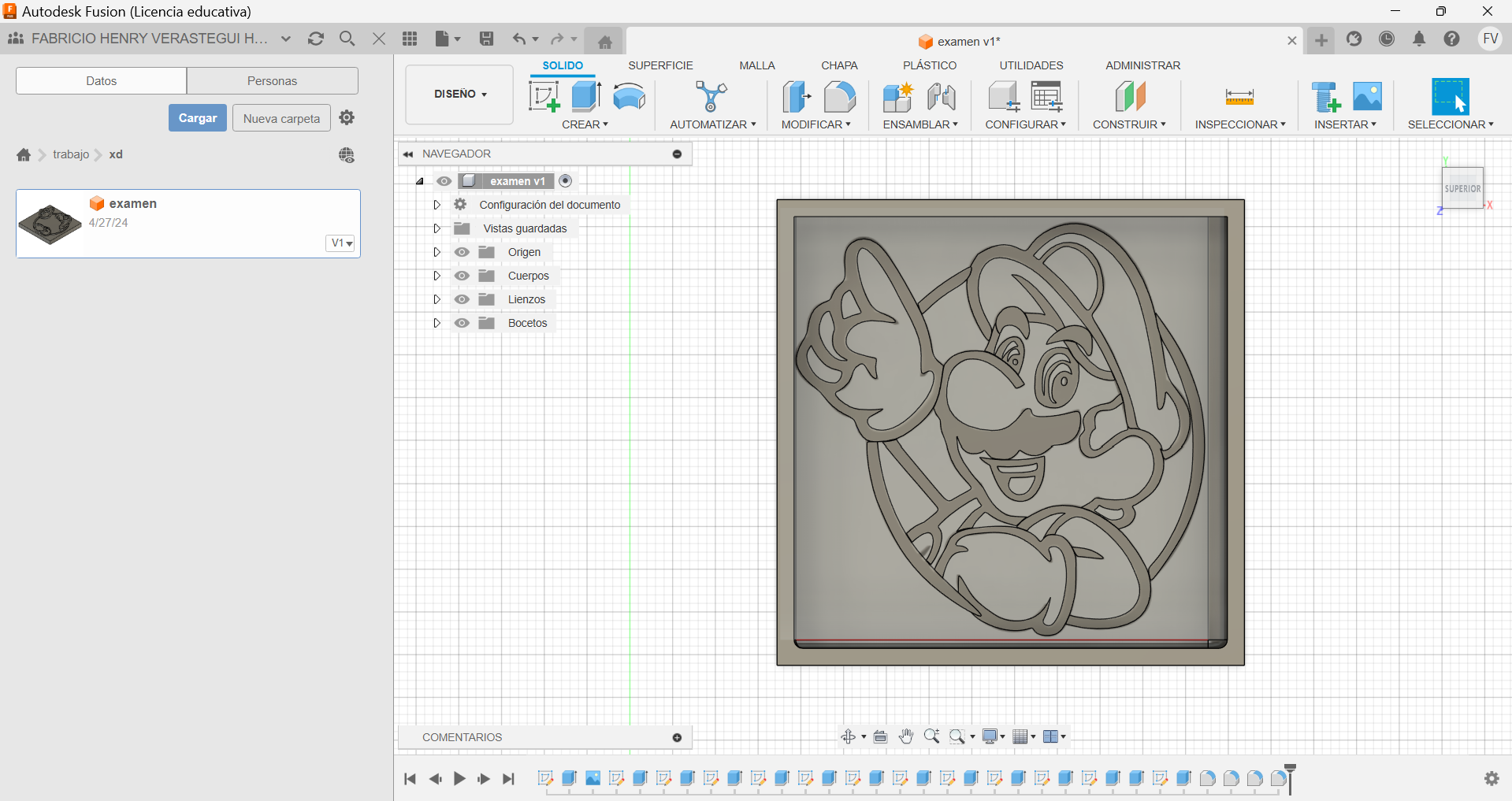Click the Insert Canvas image icon

coord(1367,96)
